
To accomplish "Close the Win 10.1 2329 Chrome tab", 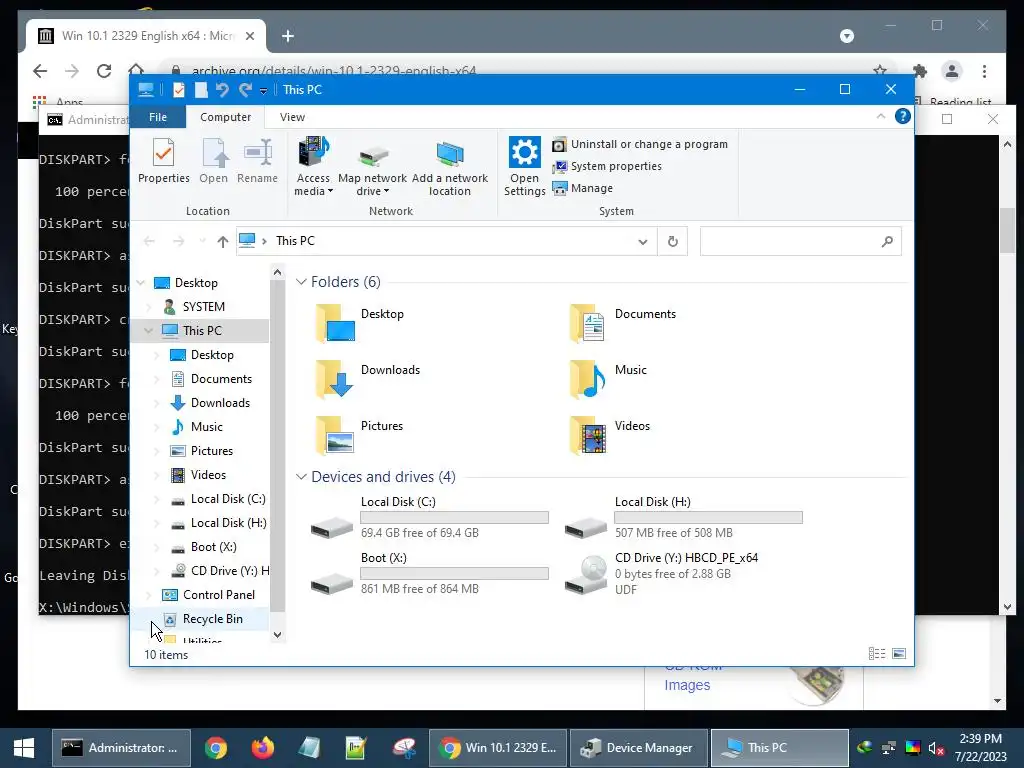I will (249, 36).
